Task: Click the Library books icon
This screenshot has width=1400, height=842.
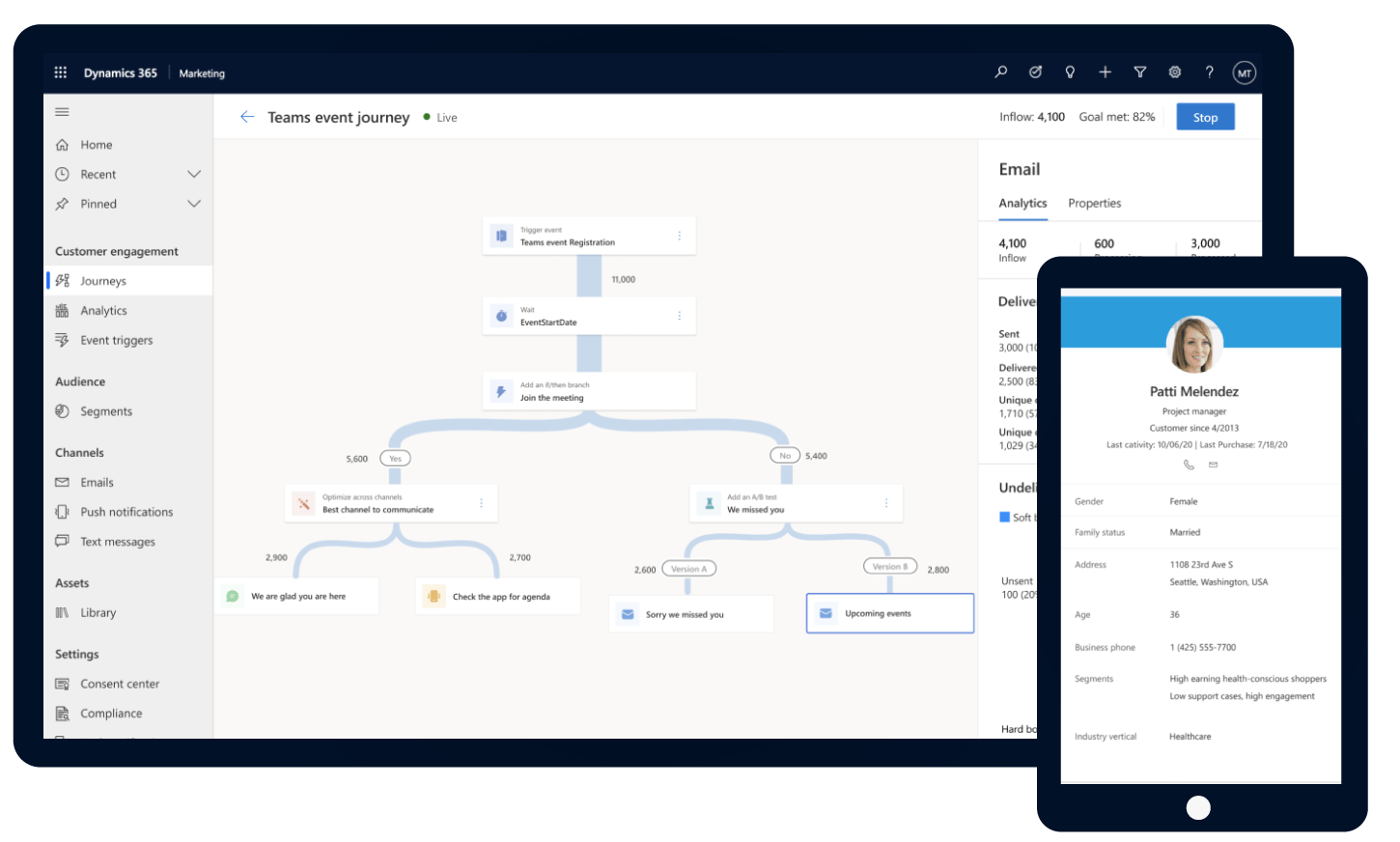Action: 62,612
